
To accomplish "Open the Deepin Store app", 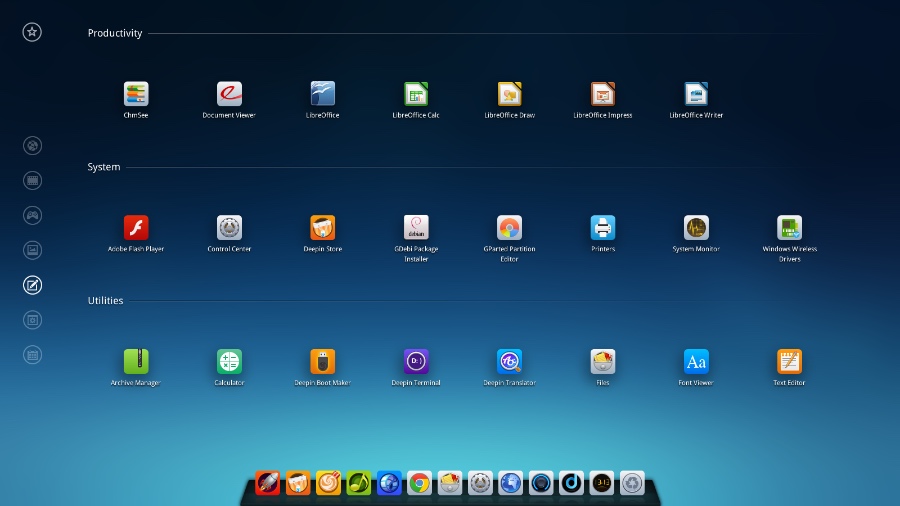I will [x=322, y=228].
